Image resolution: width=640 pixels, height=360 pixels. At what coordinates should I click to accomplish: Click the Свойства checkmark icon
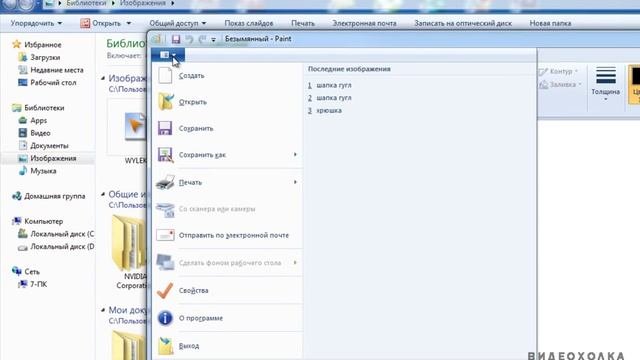coord(165,291)
